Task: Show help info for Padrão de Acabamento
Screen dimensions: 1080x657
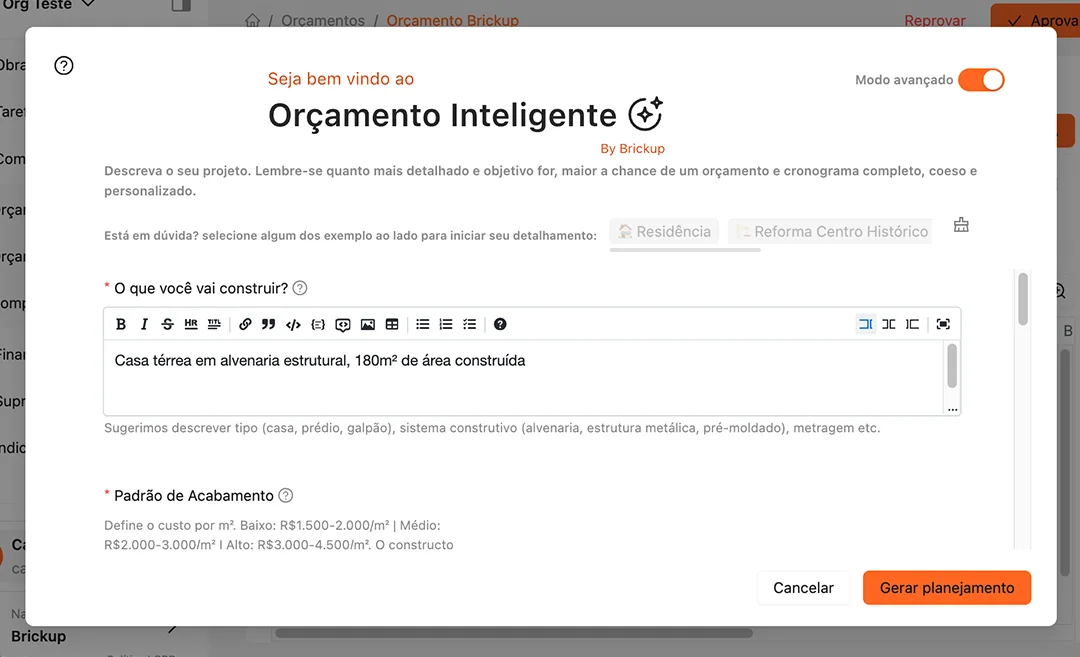Action: 286,496
